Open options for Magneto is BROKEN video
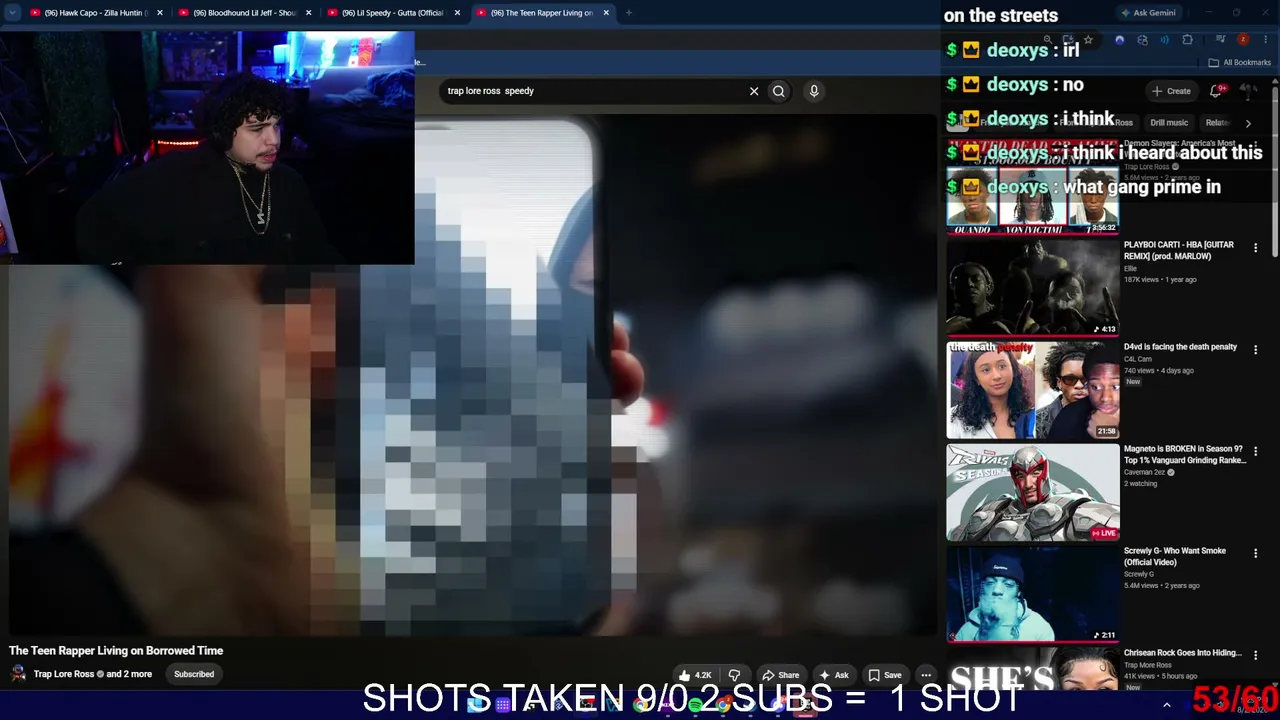This screenshot has height=720, width=1280. click(1256, 451)
